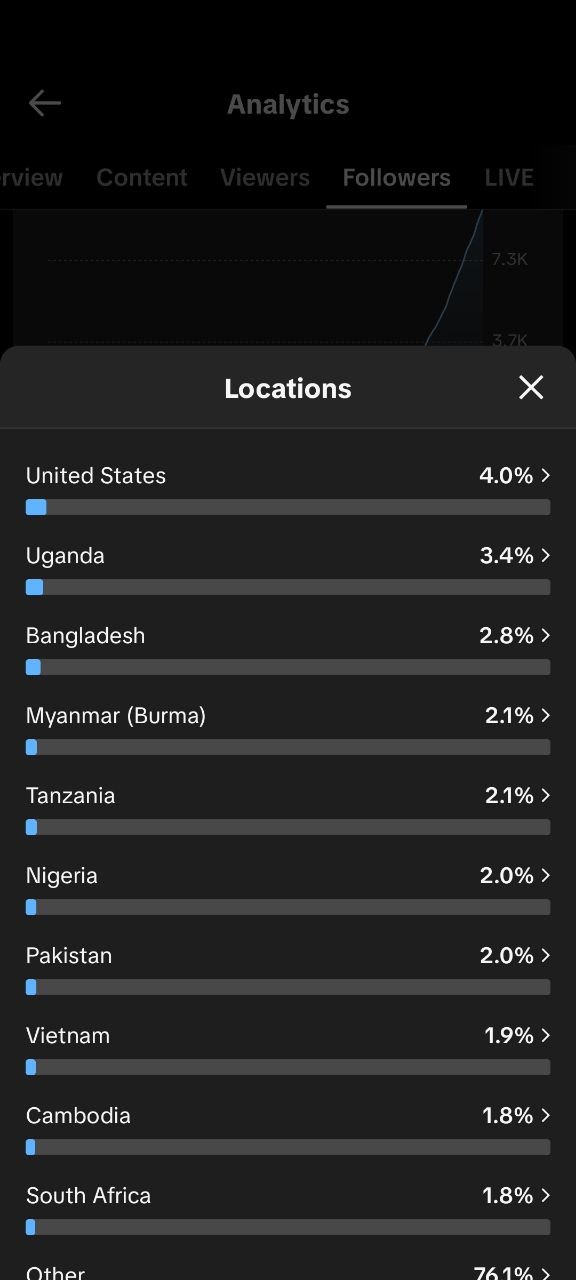Viewport: 576px width, 1280px height.
Task: Expand United States chevron arrow
Action: 546,476
